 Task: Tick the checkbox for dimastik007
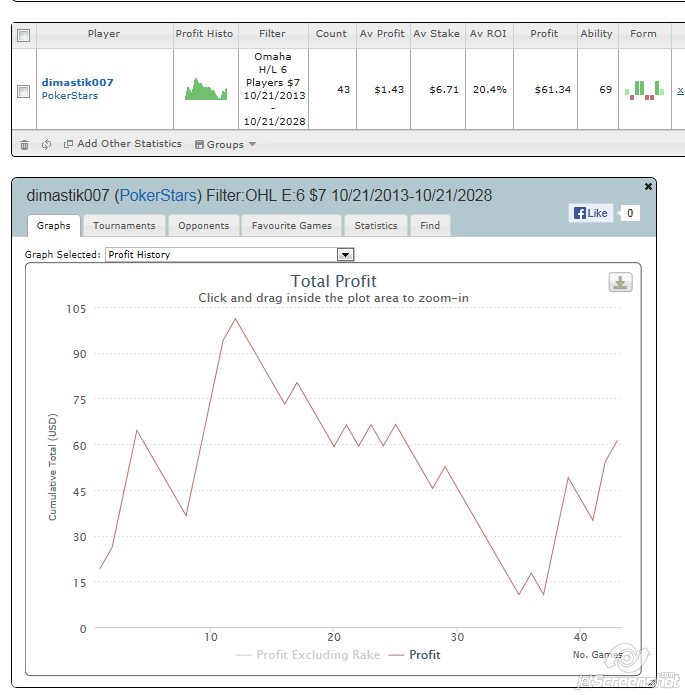coord(24,91)
